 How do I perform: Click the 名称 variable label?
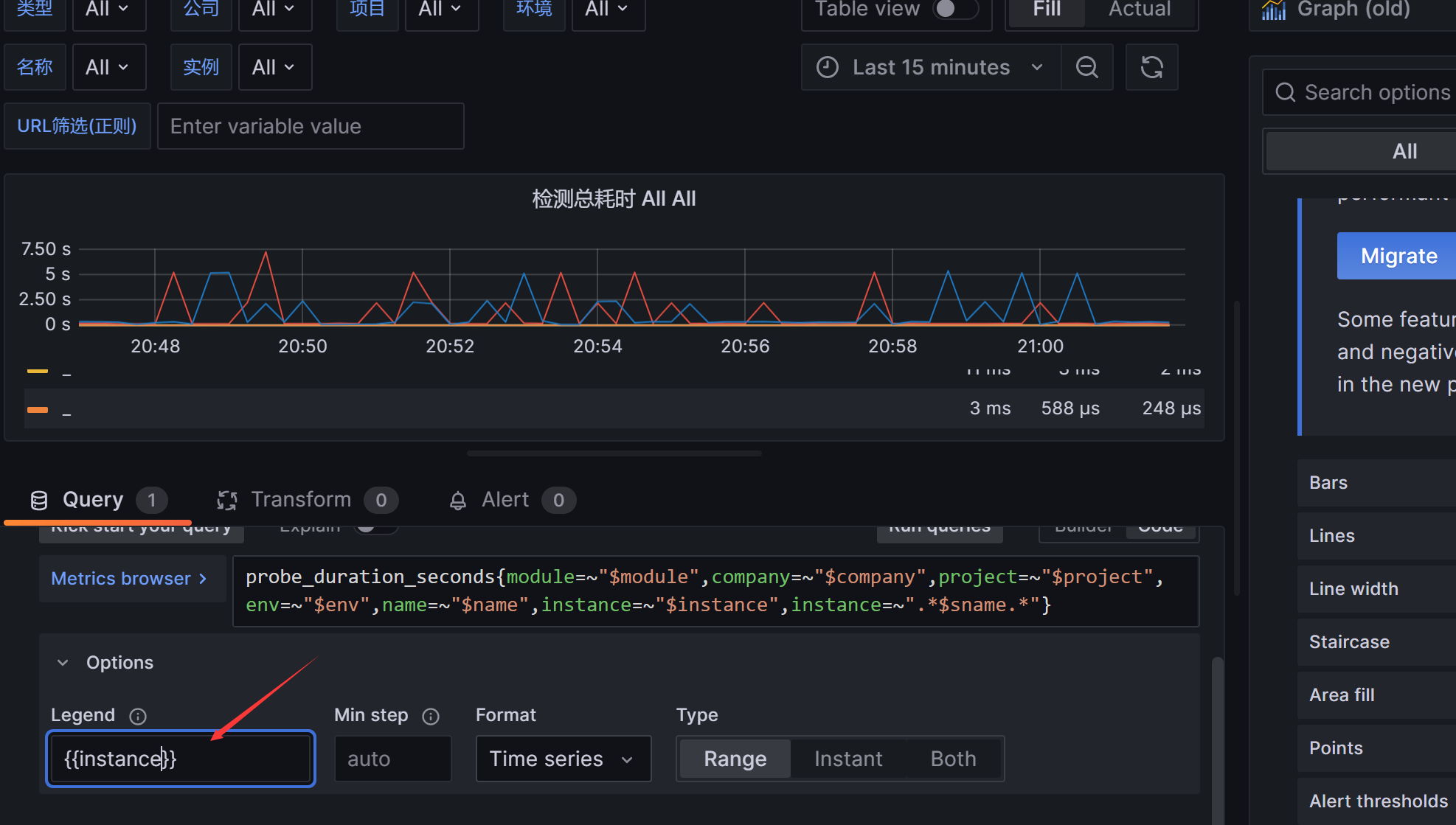point(35,67)
